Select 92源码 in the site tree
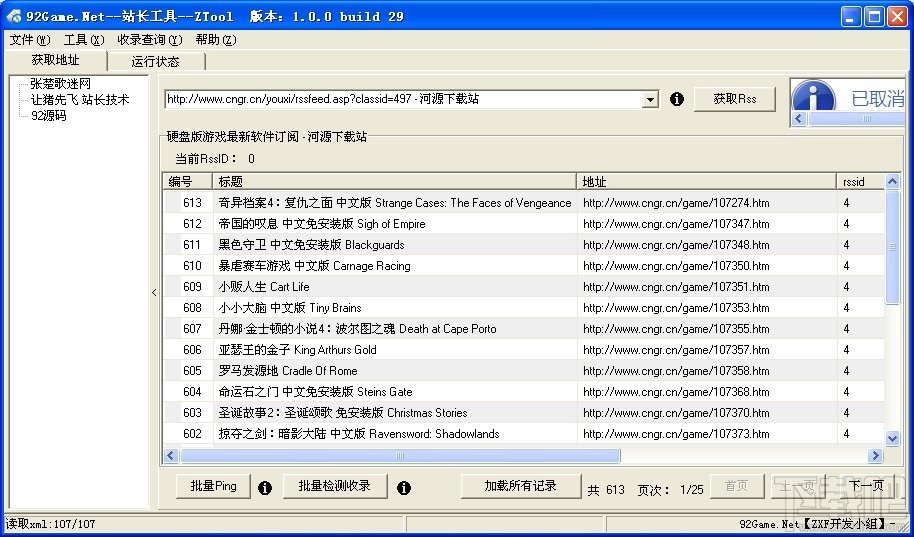The image size is (914, 537). (x=49, y=115)
